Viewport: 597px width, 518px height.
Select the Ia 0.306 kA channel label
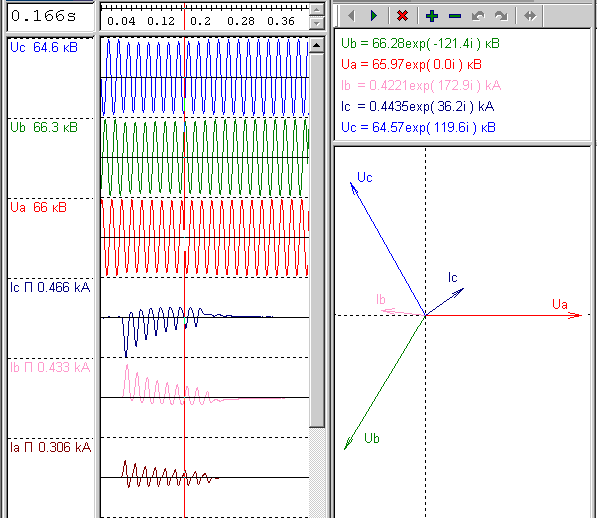tap(50, 448)
